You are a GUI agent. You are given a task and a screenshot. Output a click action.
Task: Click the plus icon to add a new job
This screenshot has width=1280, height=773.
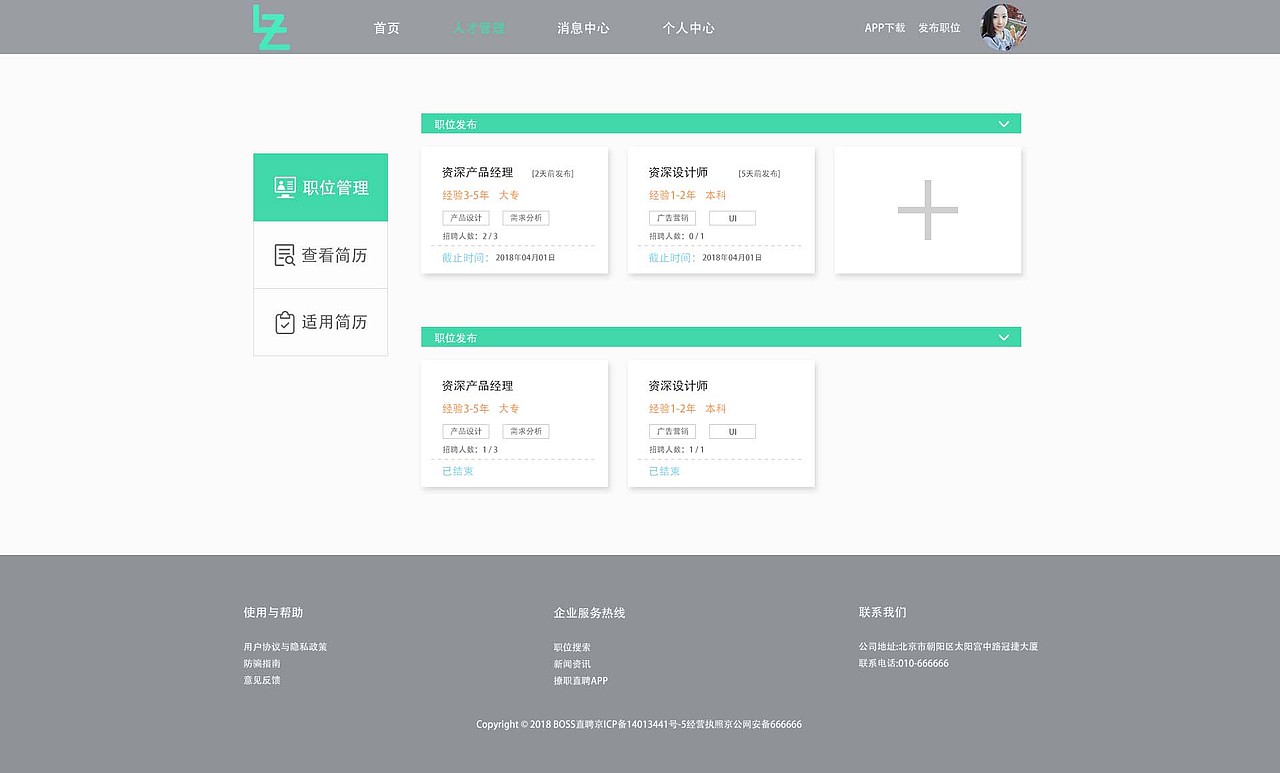(927, 210)
